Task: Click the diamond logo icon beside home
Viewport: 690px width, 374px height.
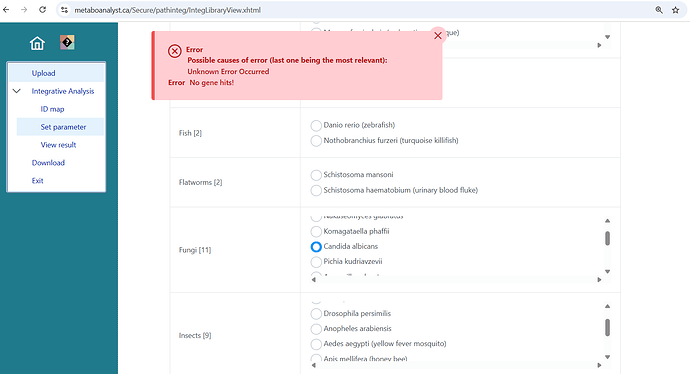Action: (x=67, y=43)
